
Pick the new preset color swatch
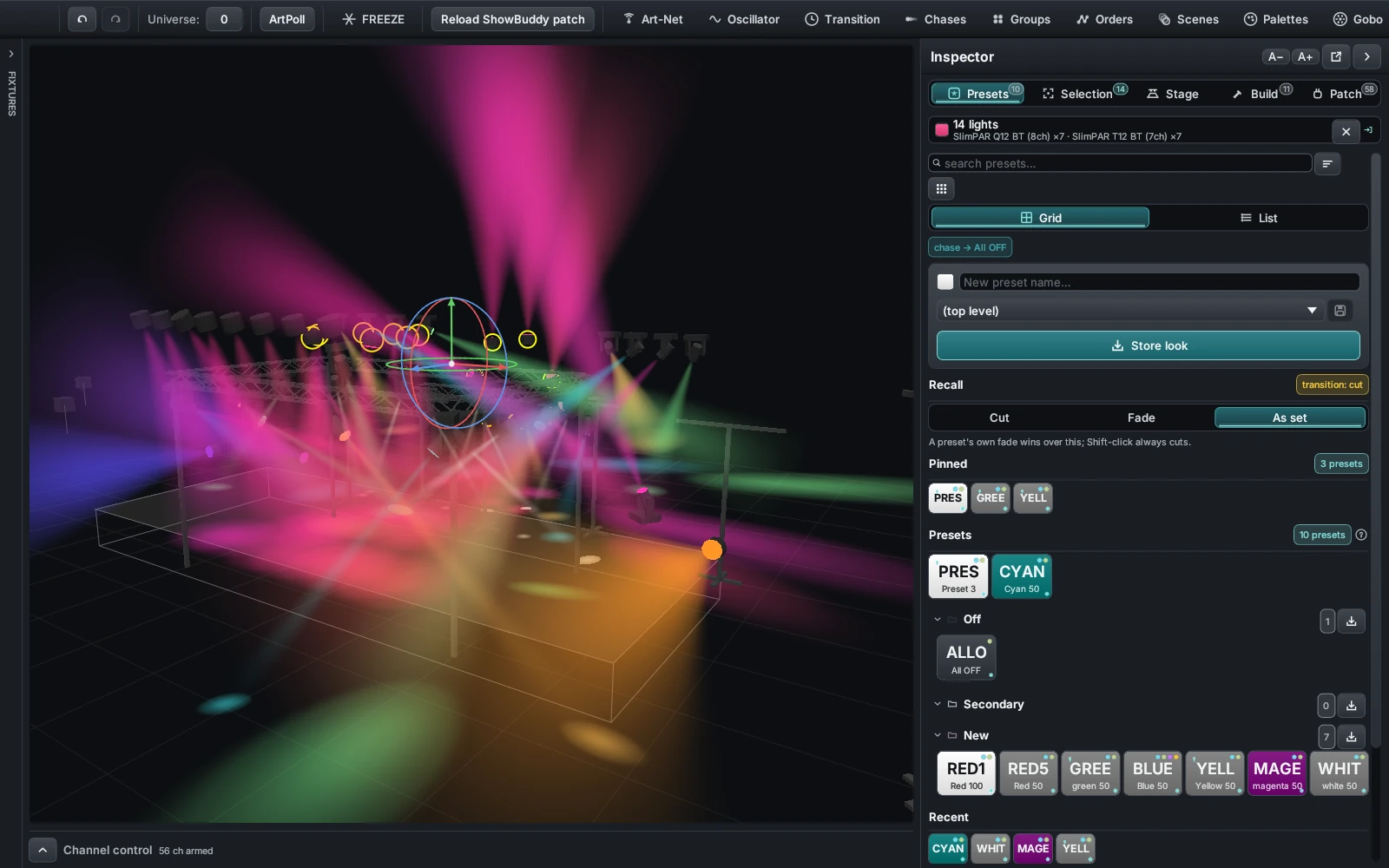[x=945, y=282]
